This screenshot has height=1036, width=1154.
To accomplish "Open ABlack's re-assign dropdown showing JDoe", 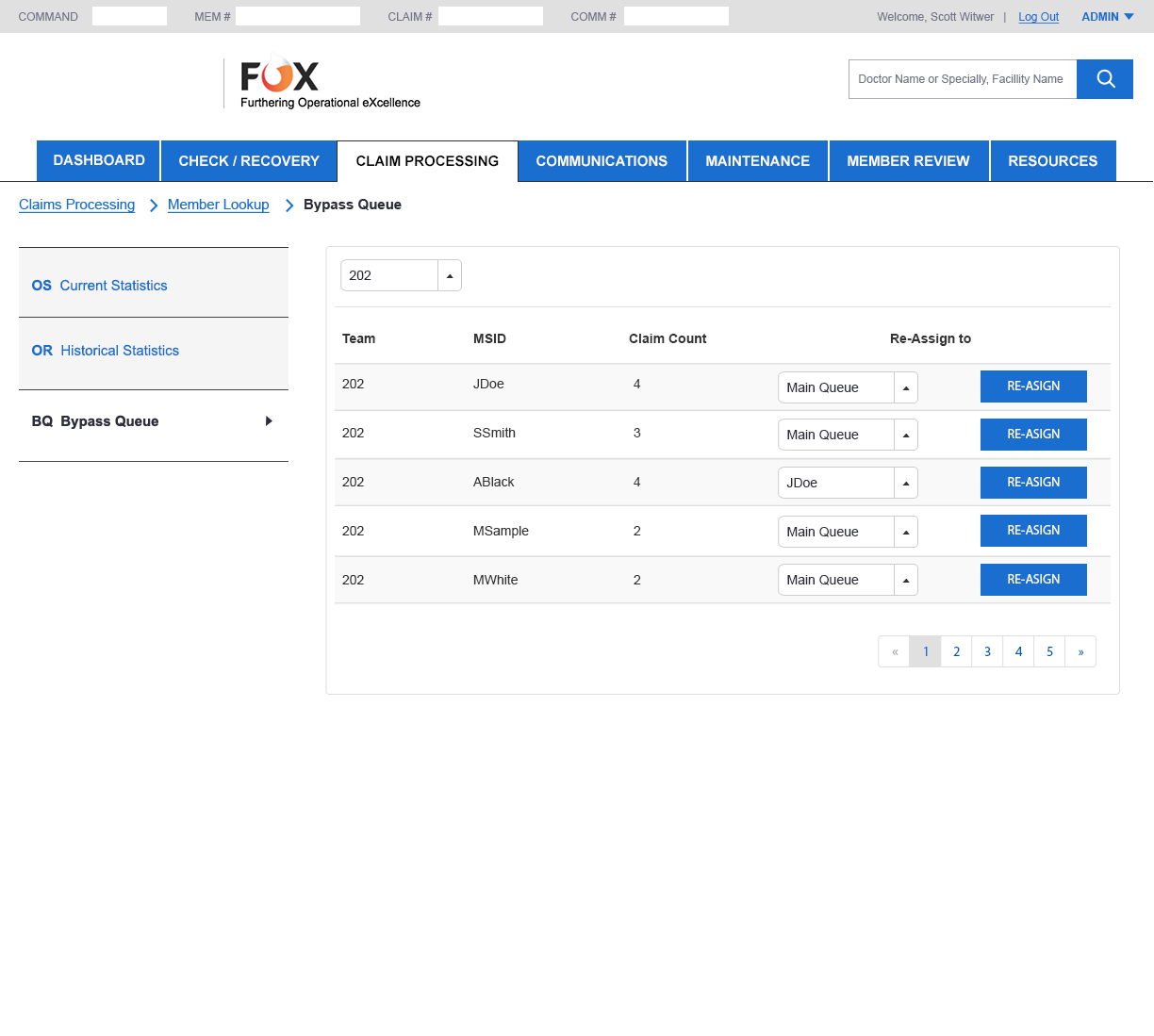I will (x=905, y=483).
